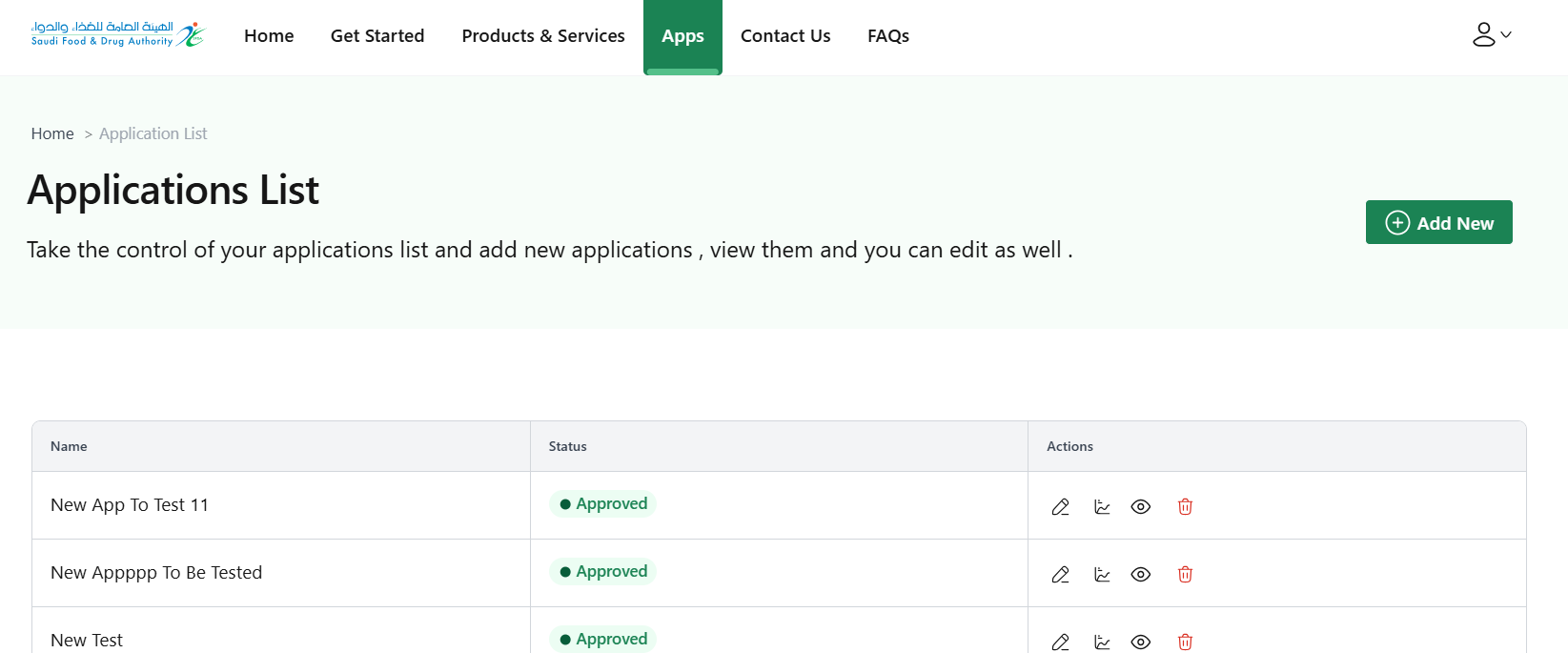Viewport: 1568px width, 653px height.
Task: Delete the New App To Test 11 application
Action: coord(1185,507)
